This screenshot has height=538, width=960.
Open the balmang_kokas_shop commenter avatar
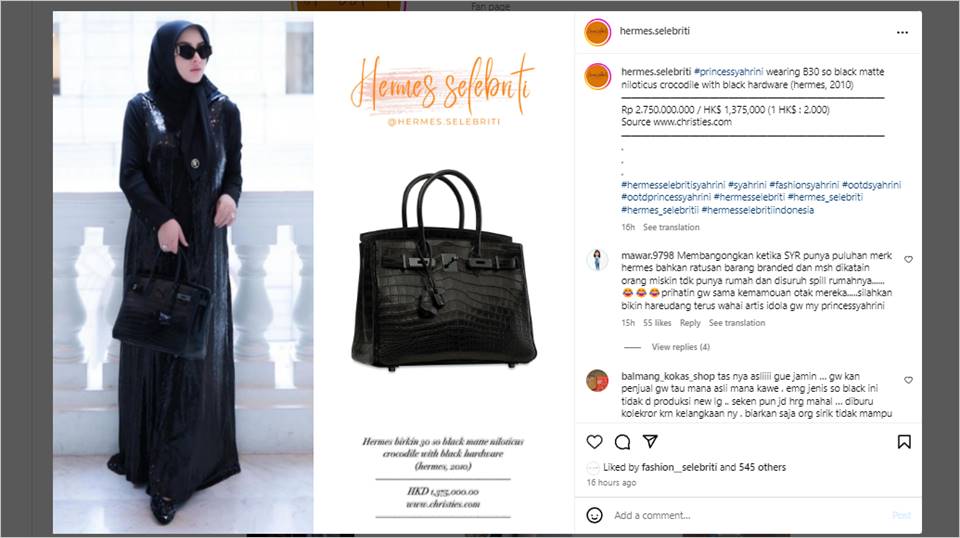pyautogui.click(x=597, y=380)
